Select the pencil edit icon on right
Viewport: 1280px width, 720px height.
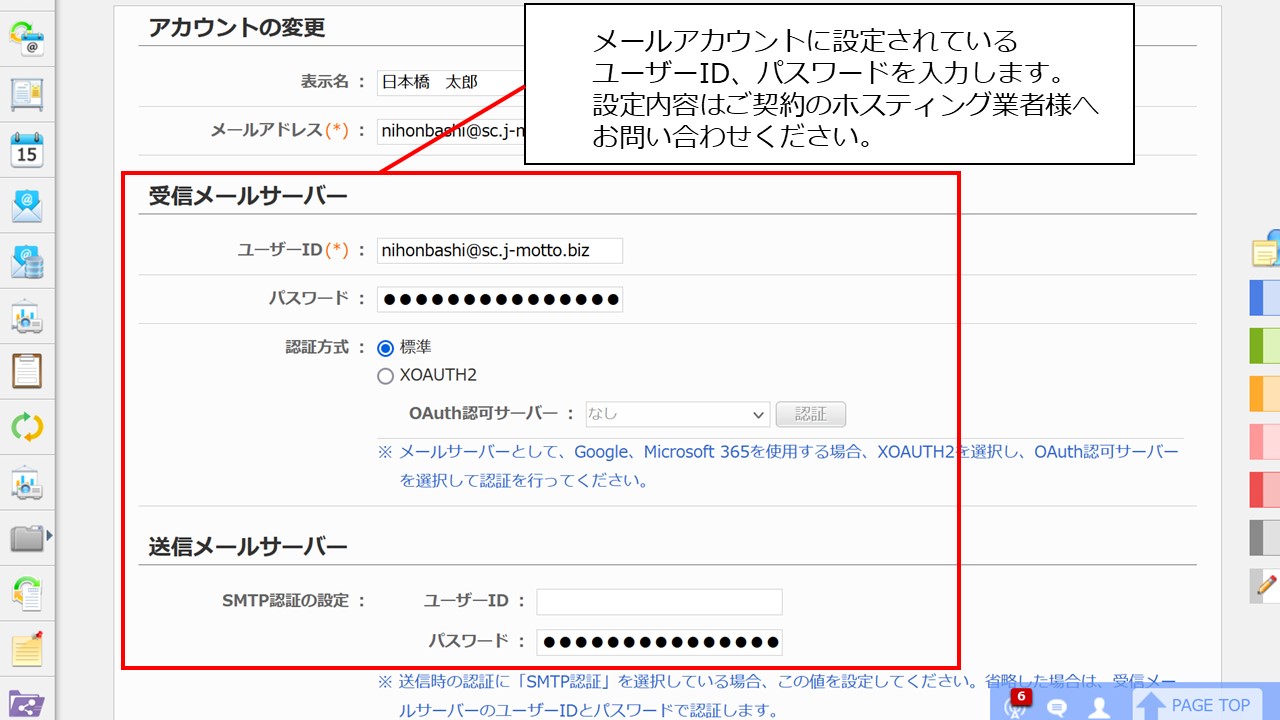point(1266,585)
